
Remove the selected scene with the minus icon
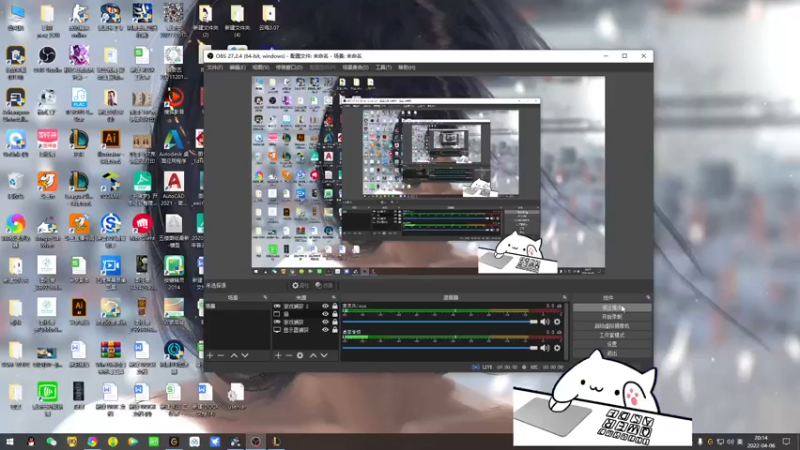(x=221, y=355)
